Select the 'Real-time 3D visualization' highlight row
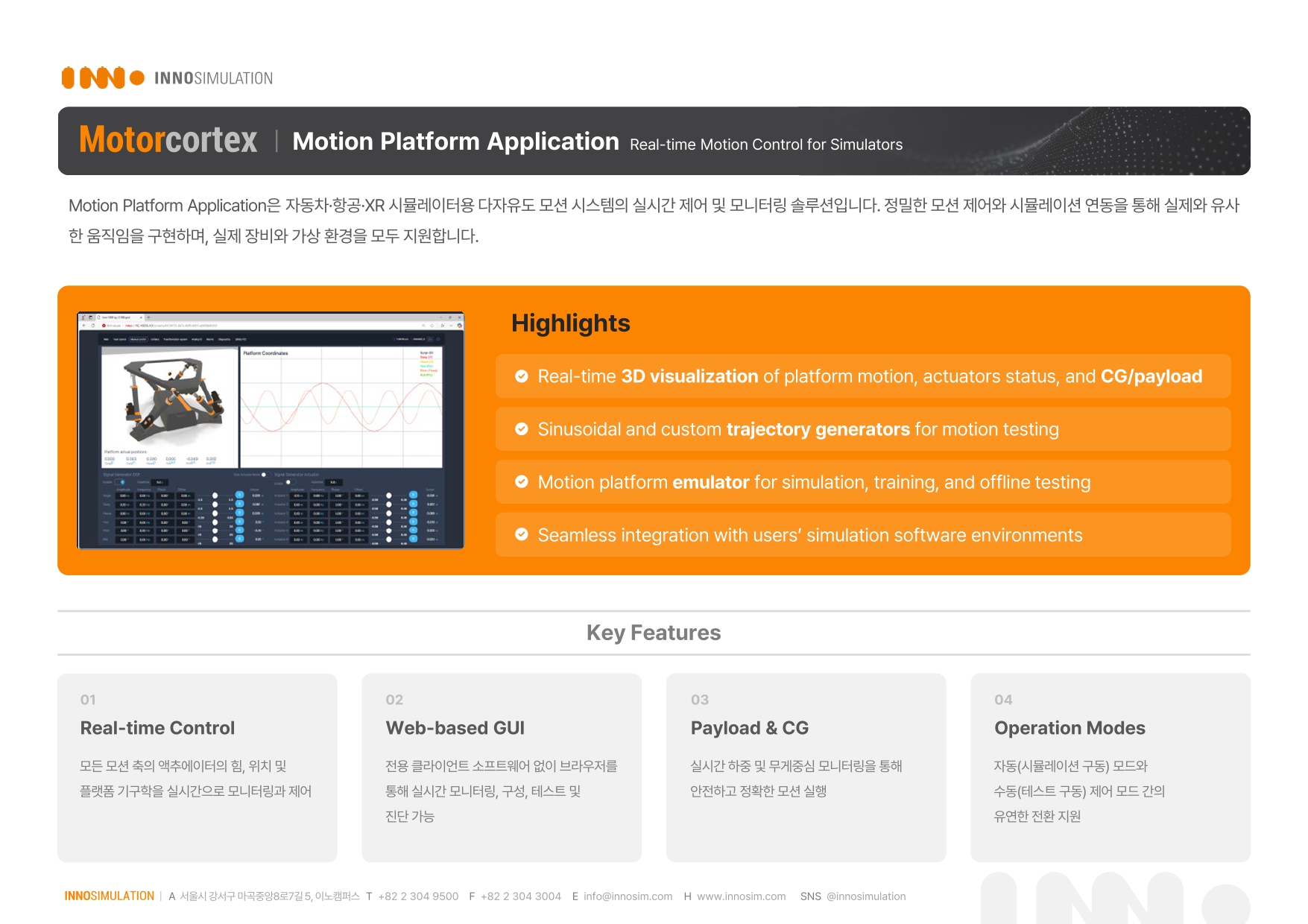Screen dimensions: 1308x924 pyautogui.click(x=863, y=376)
